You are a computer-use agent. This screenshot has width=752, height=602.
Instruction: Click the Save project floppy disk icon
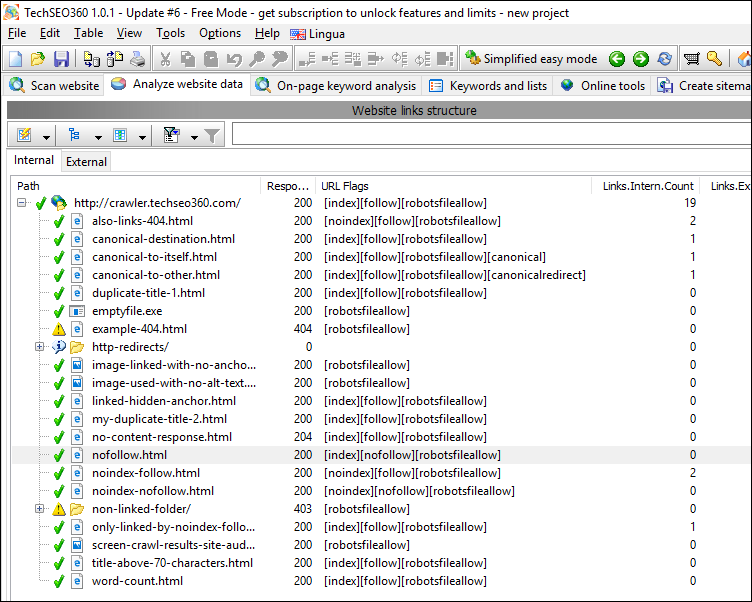coord(61,59)
